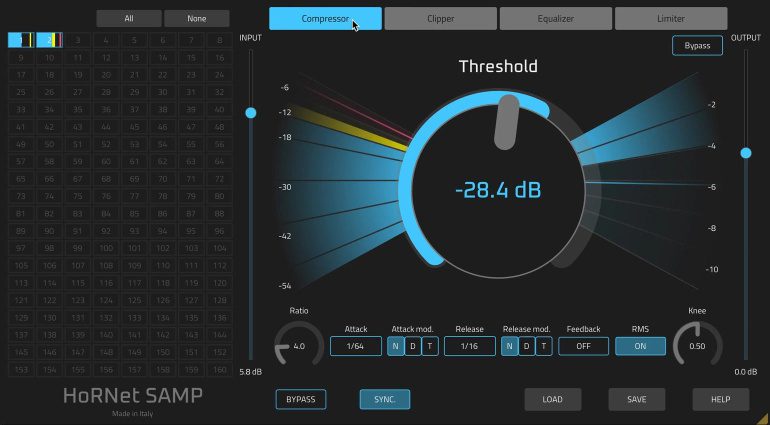The width and height of the screenshot is (770, 425).
Task: Select T in Release mod.
Action: click(542, 346)
